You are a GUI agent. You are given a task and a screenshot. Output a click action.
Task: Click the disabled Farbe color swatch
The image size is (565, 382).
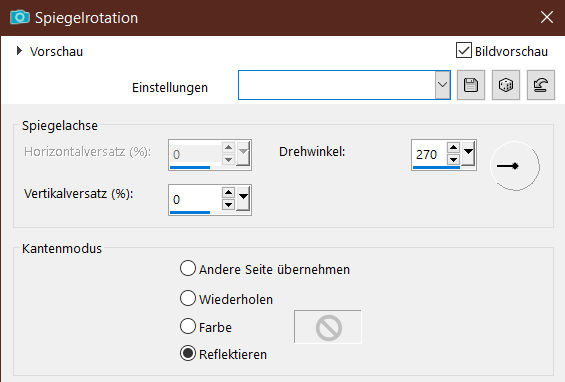coord(328,327)
